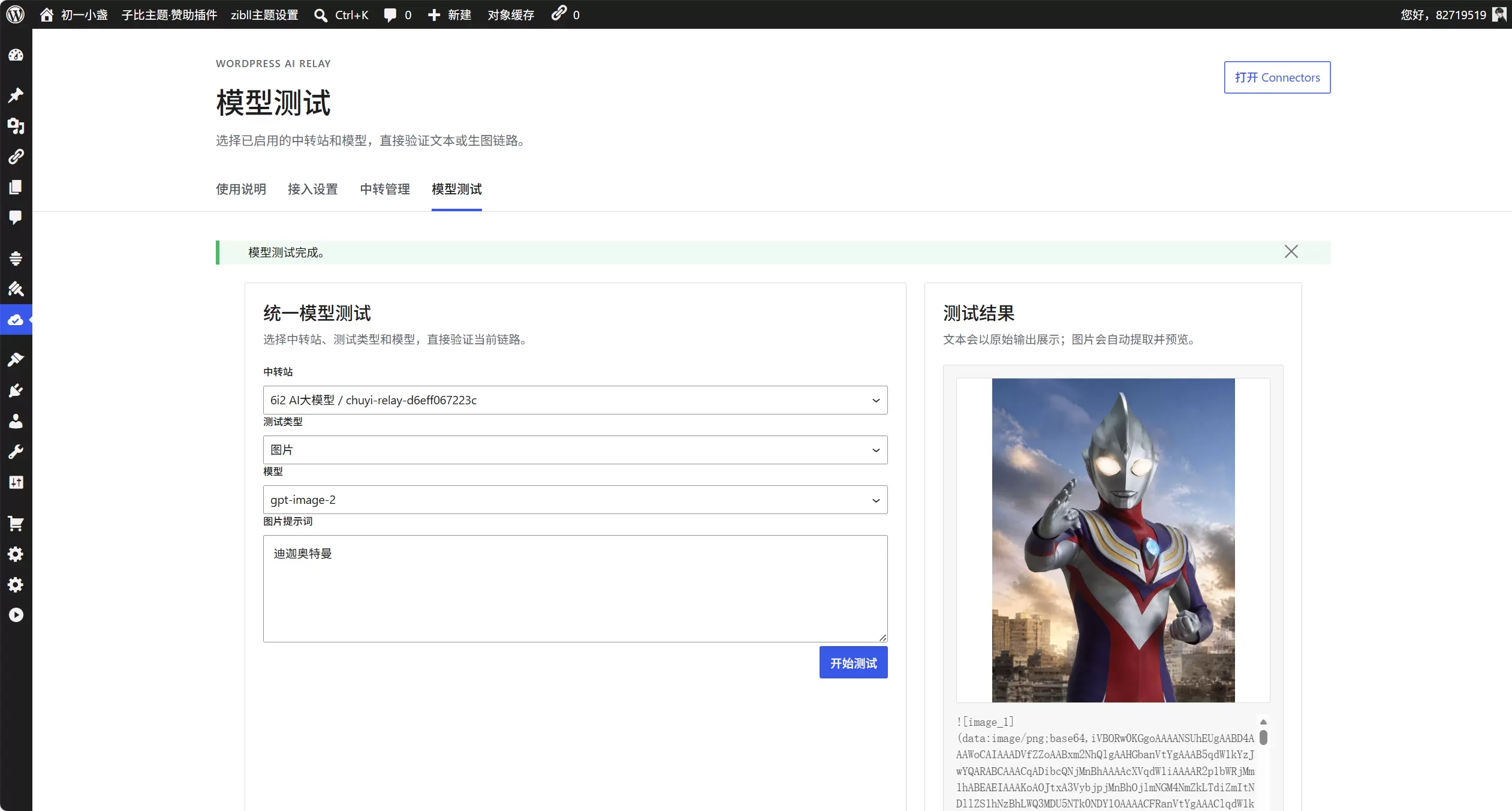Click the 您好, 82719519 account greeting

click(1444, 15)
